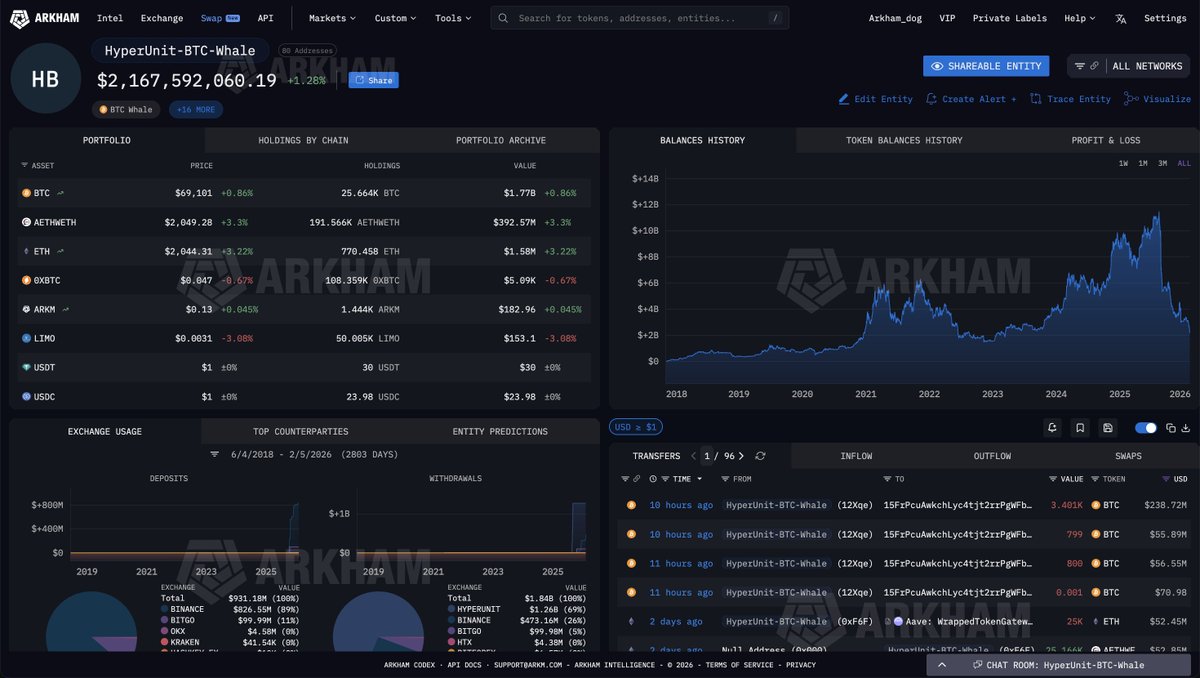Select the 1M balance history range
This screenshot has height=678, width=1200.
tap(1143, 163)
